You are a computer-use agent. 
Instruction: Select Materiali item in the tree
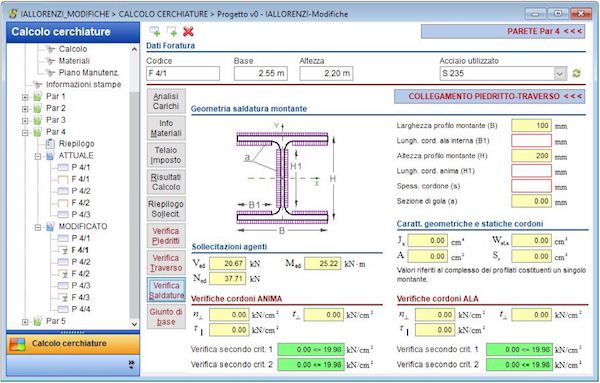click(x=74, y=61)
